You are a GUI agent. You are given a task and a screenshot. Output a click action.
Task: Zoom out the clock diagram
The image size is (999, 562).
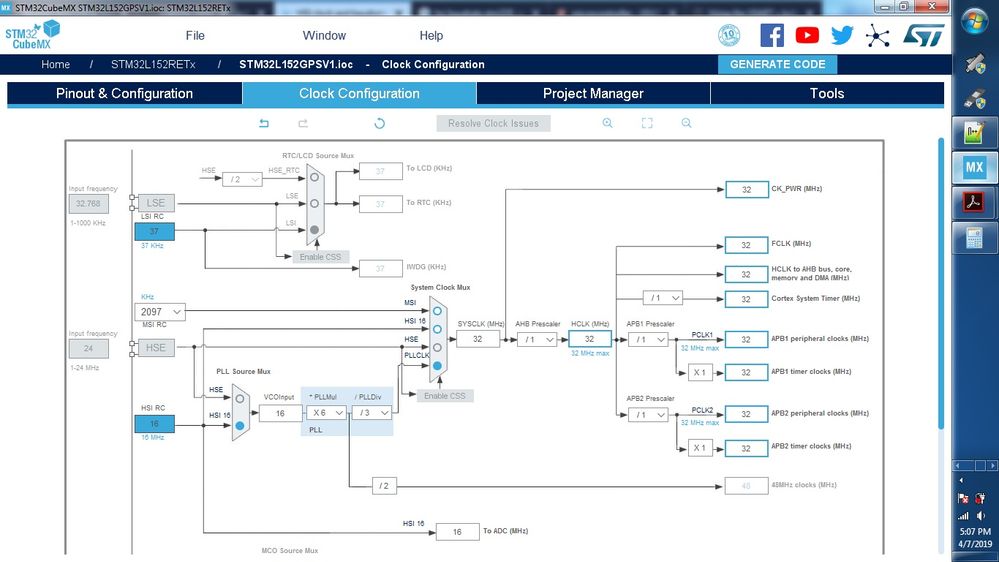click(x=686, y=123)
